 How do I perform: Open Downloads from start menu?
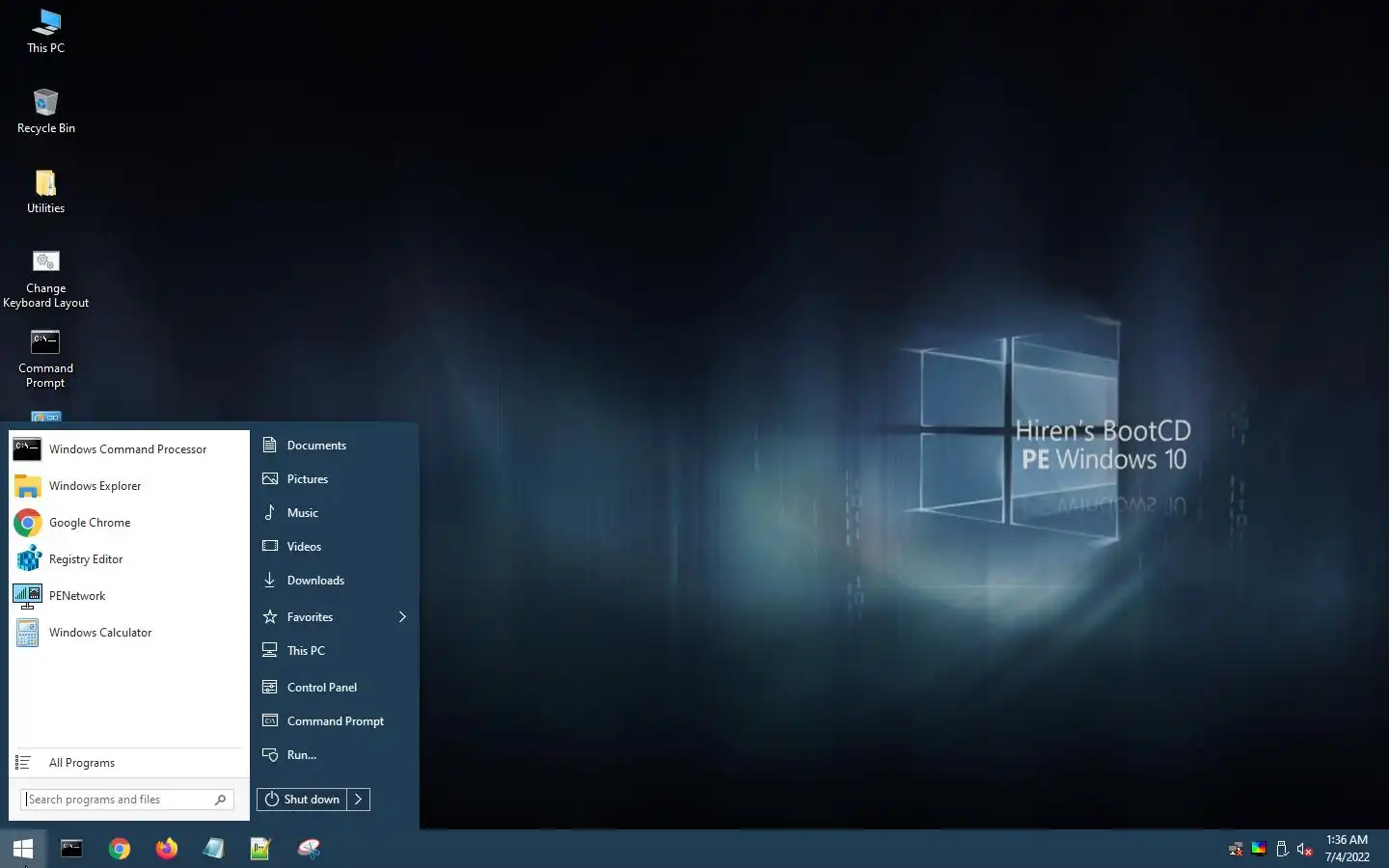(x=335, y=580)
